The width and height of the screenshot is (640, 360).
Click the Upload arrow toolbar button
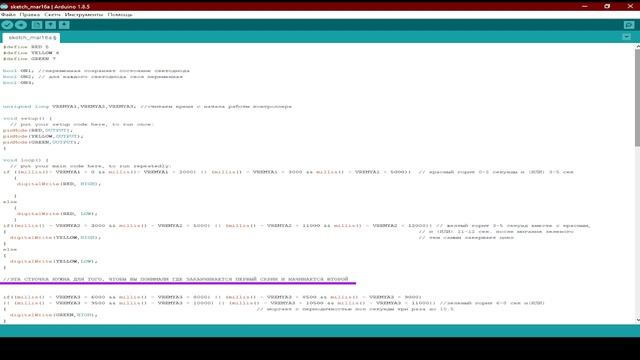click(21, 25)
